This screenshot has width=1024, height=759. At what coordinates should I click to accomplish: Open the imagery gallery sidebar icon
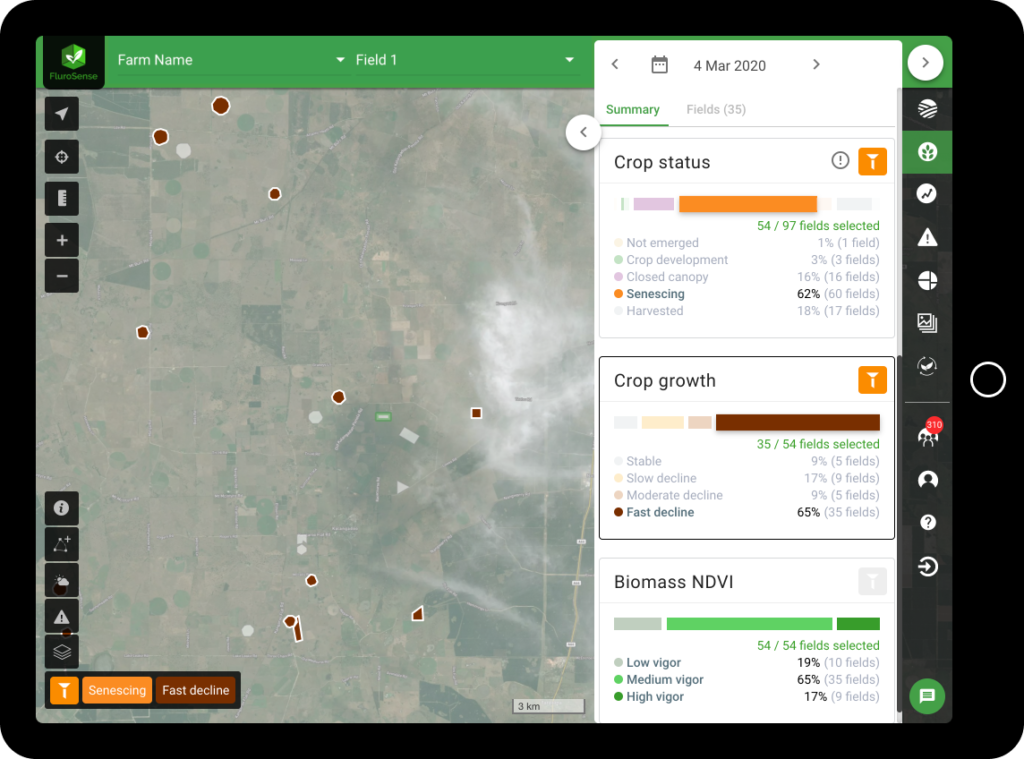click(927, 323)
